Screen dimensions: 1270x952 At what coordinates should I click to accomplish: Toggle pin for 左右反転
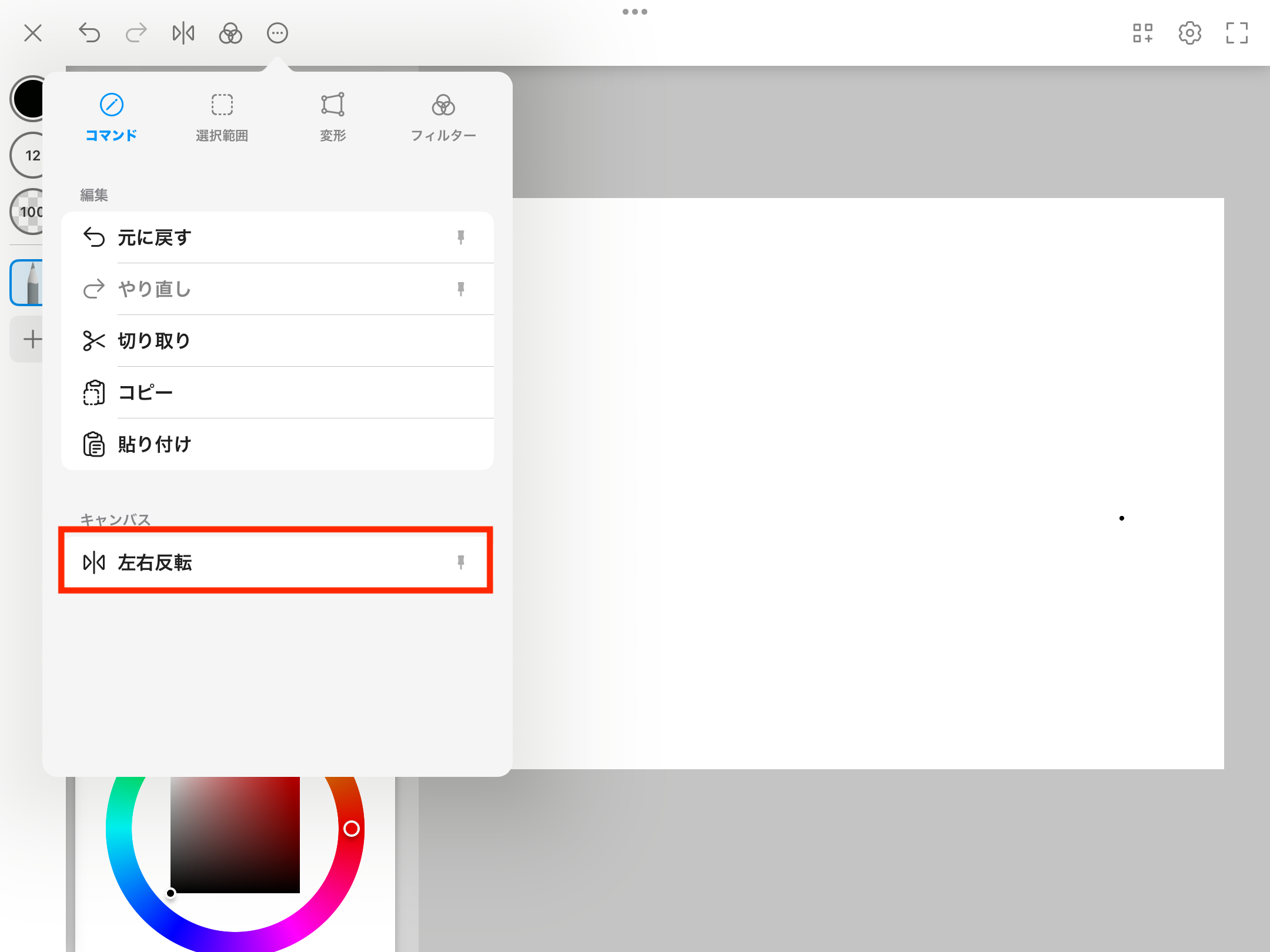pyautogui.click(x=461, y=562)
